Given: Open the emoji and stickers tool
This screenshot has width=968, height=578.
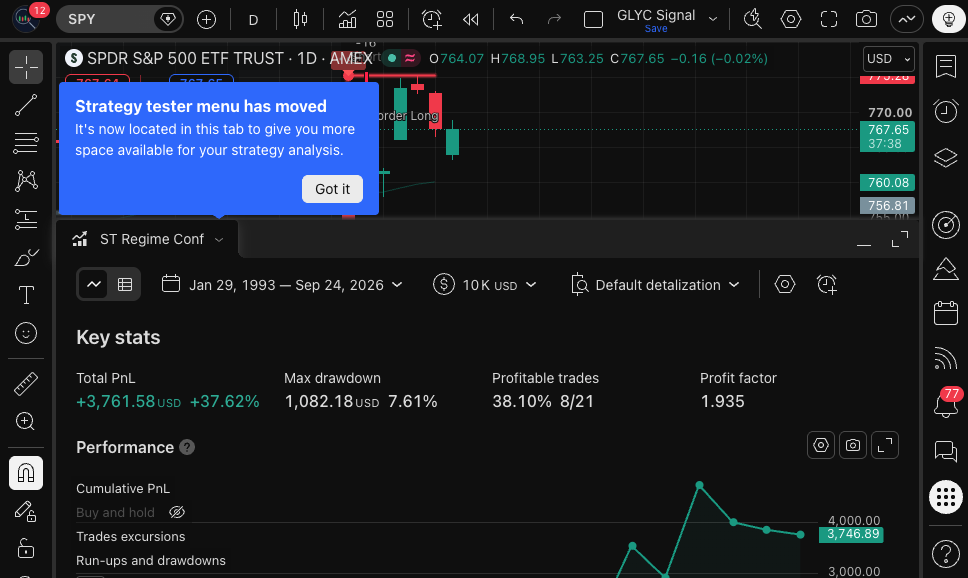Looking at the screenshot, I should 26,333.
